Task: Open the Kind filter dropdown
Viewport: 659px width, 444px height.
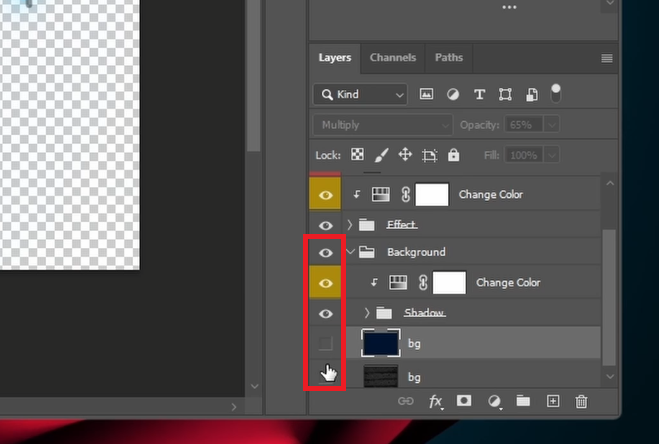Action: click(x=360, y=94)
